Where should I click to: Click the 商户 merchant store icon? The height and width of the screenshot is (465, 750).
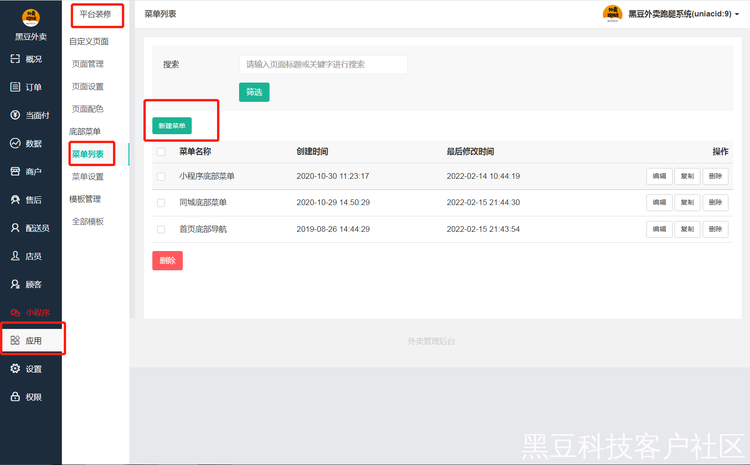[x=15, y=172]
